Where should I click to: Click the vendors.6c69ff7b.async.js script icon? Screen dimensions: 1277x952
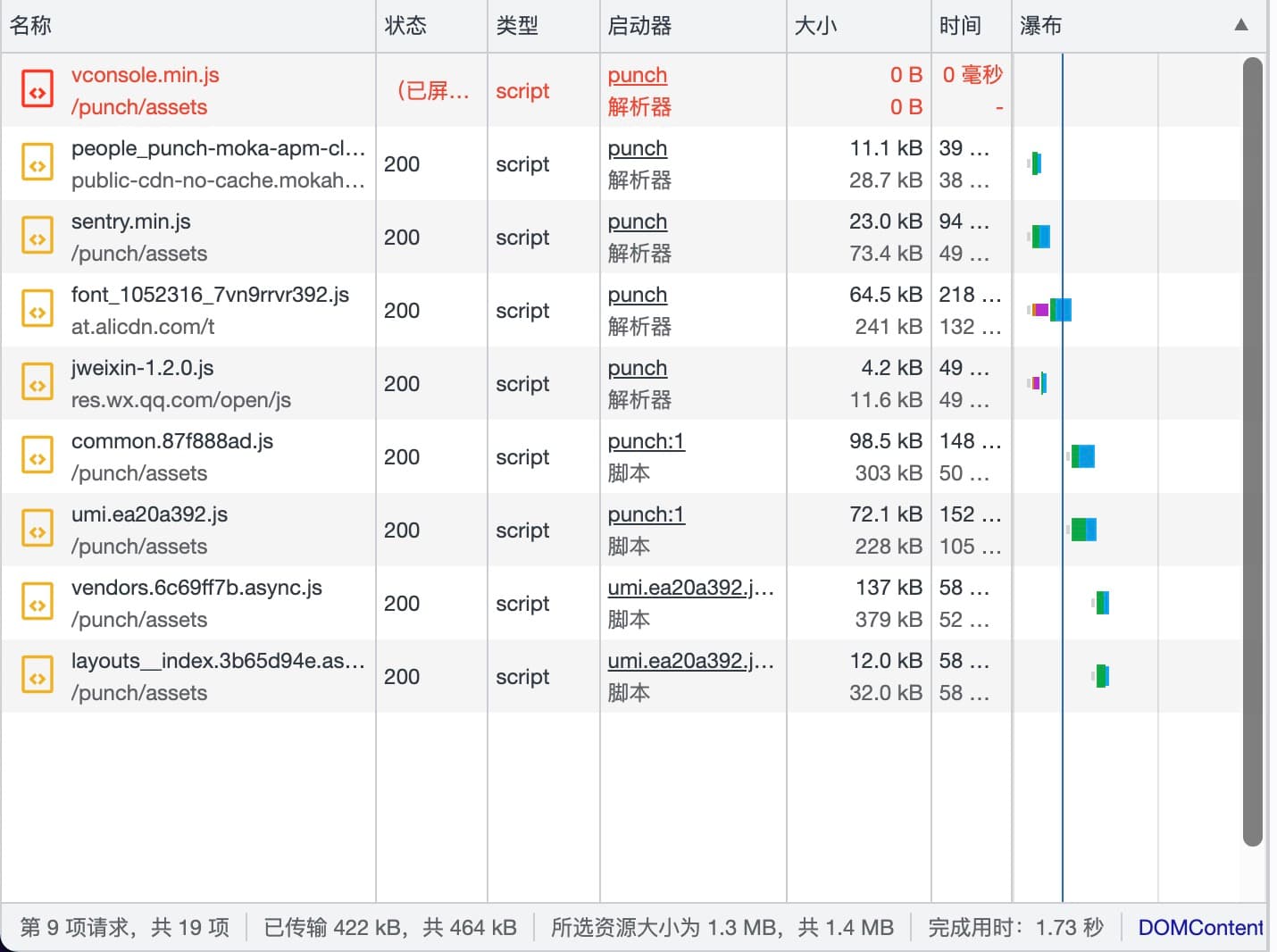38,604
